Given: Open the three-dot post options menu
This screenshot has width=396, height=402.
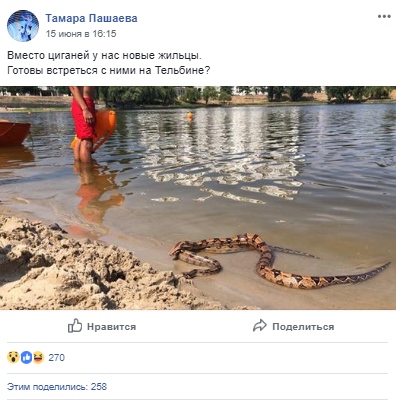Looking at the screenshot, I should click(384, 16).
